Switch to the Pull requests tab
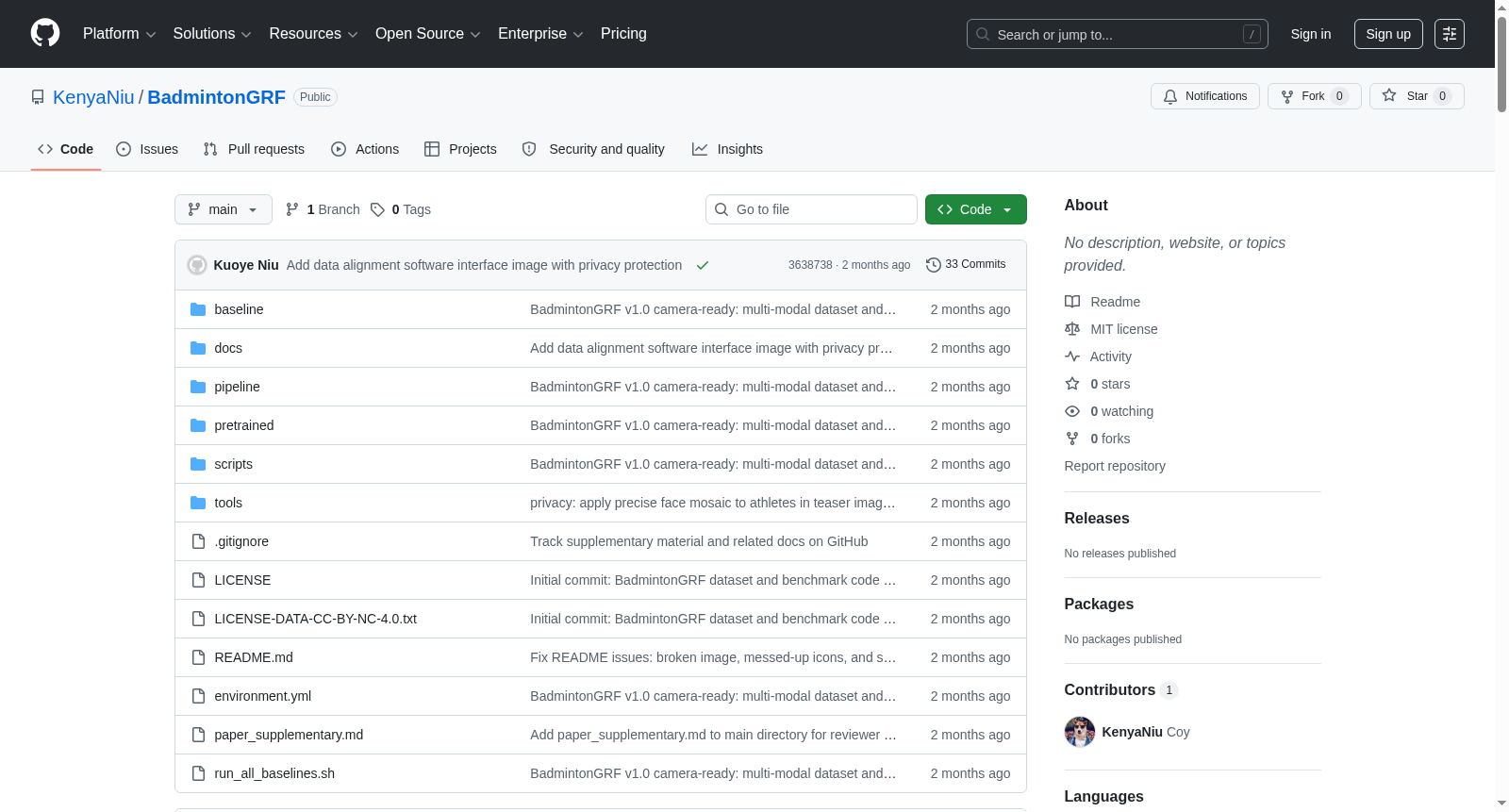 pos(254,149)
